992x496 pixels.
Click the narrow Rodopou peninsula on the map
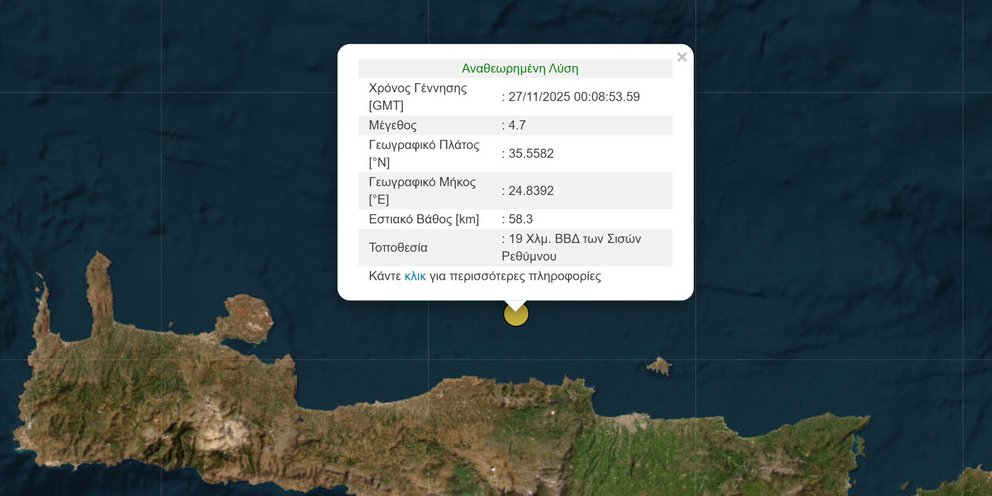coord(98,290)
